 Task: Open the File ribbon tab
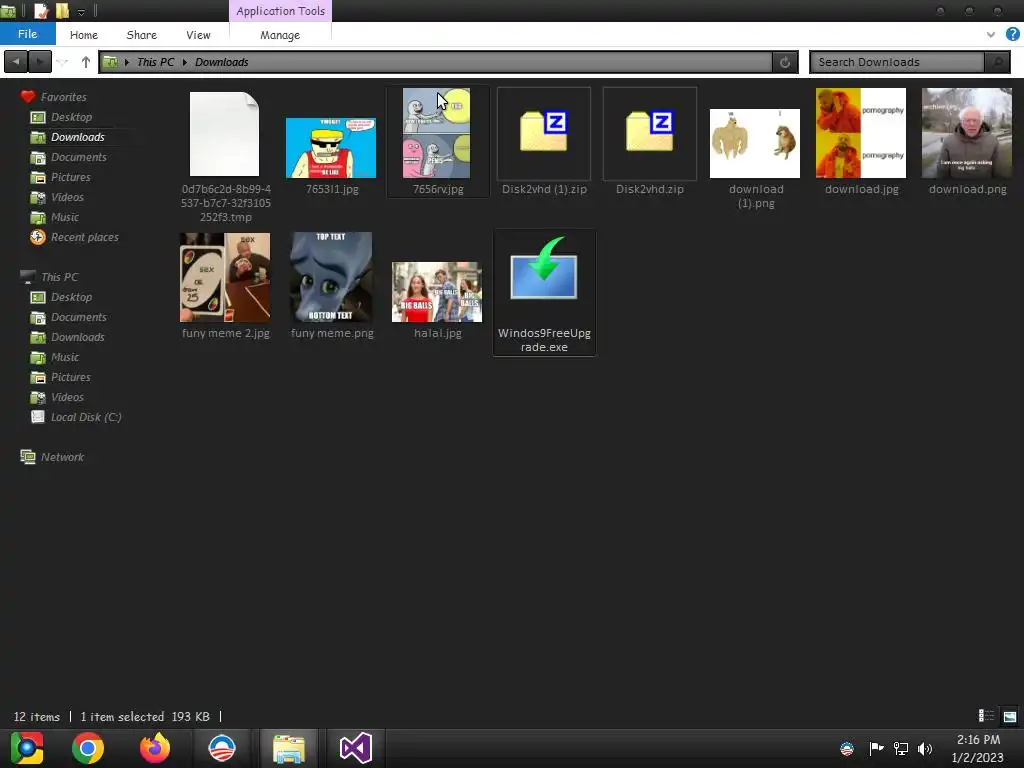click(27, 34)
